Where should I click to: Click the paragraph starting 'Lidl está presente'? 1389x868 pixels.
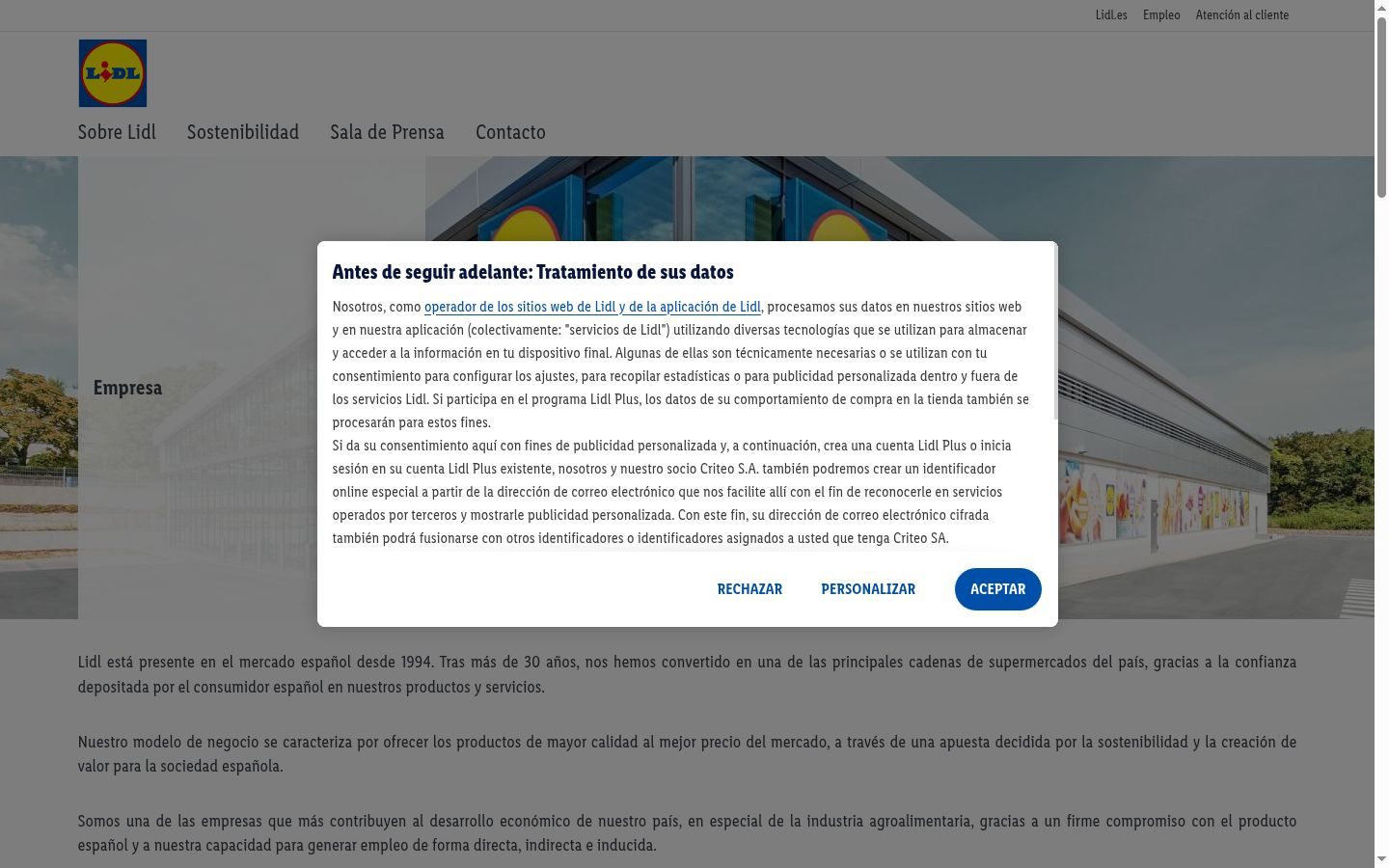pos(687,674)
